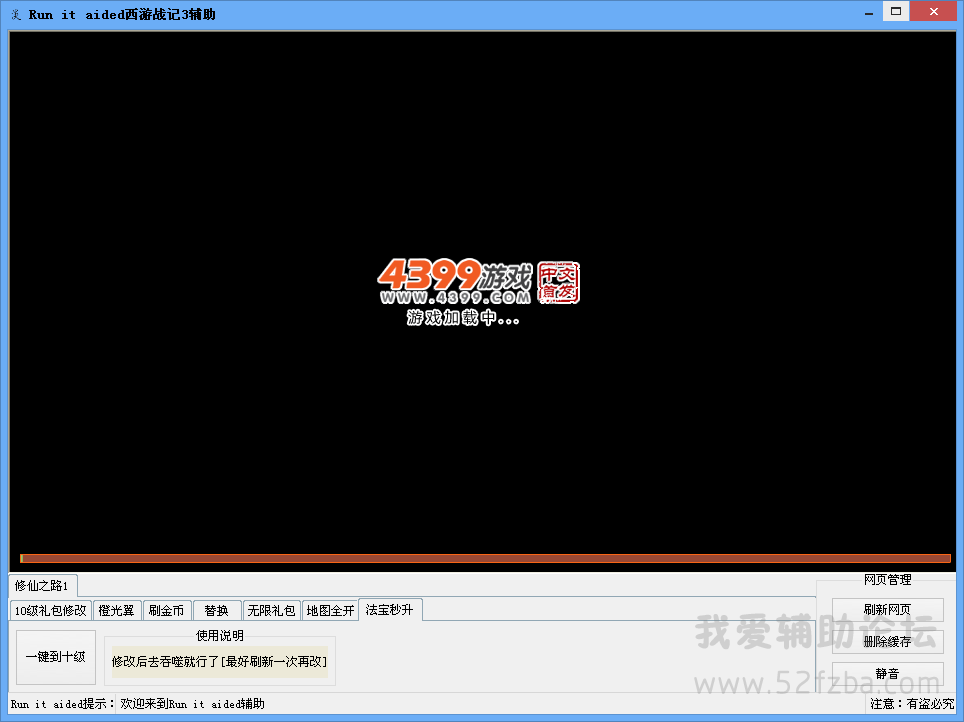Screen dimensions: 964x722
Task: Open the 刷金币 tab
Action: tap(166, 611)
